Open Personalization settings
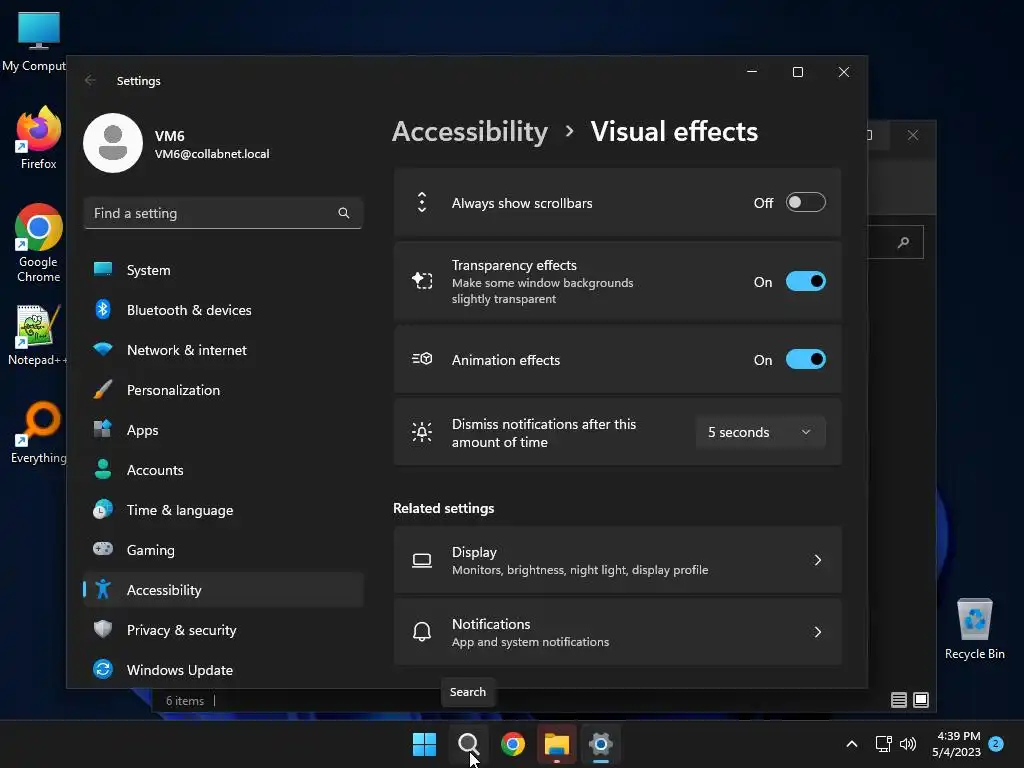 tap(223, 390)
